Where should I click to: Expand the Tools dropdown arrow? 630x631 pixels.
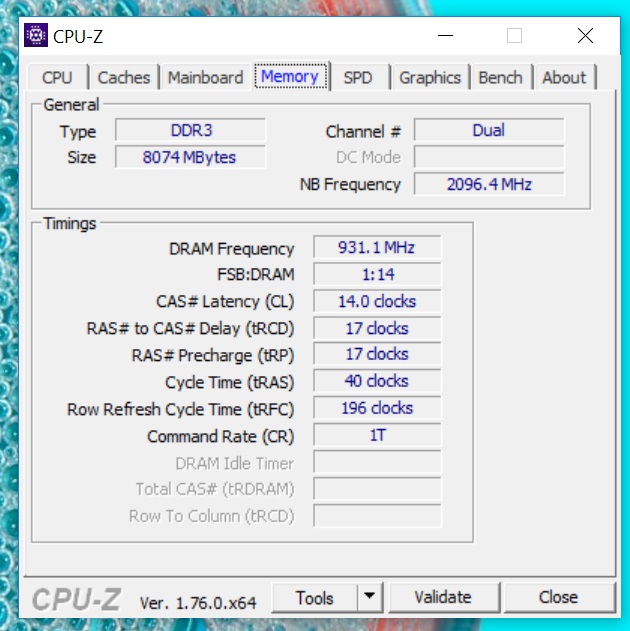click(x=370, y=596)
